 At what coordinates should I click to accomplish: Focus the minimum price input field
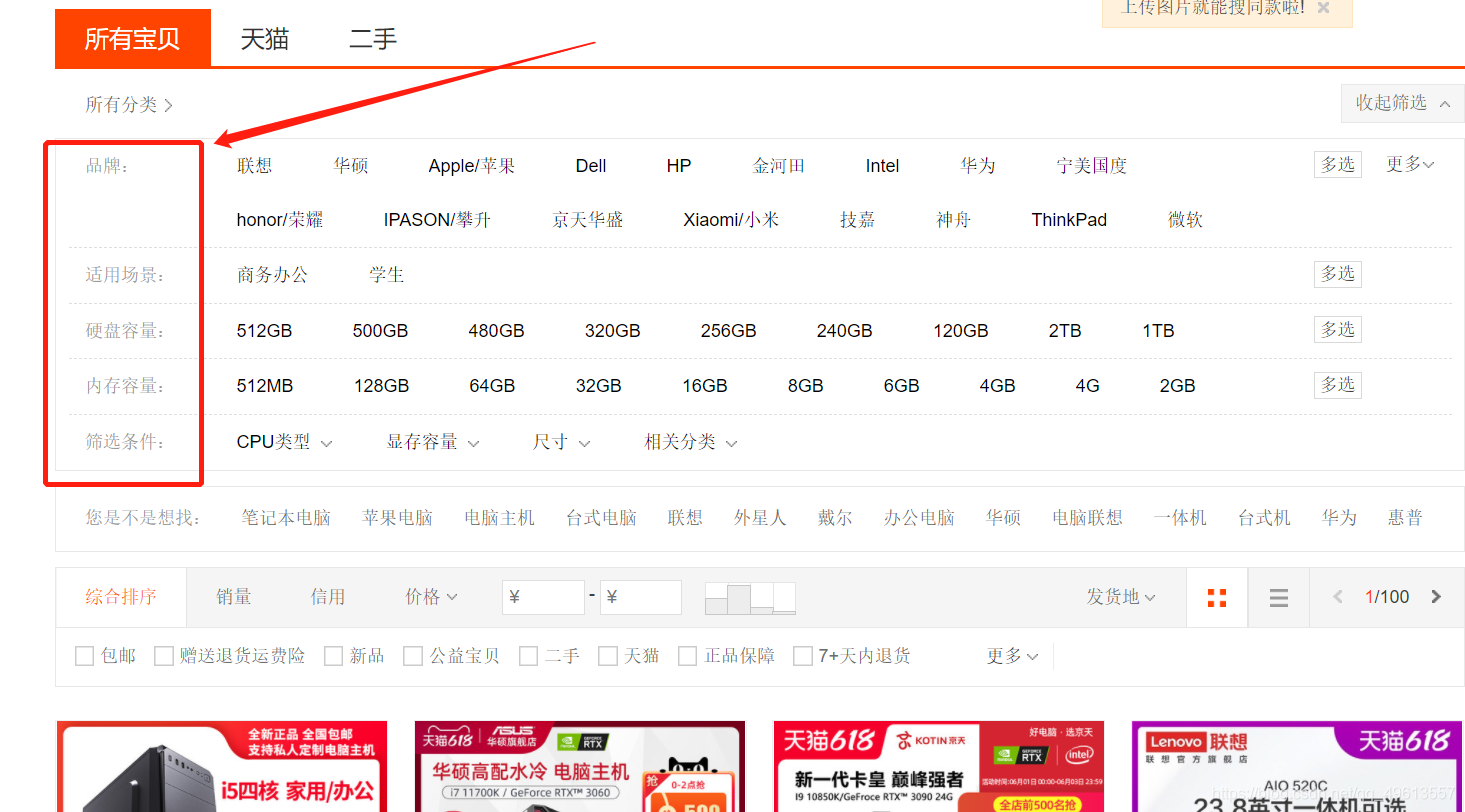tap(543, 597)
